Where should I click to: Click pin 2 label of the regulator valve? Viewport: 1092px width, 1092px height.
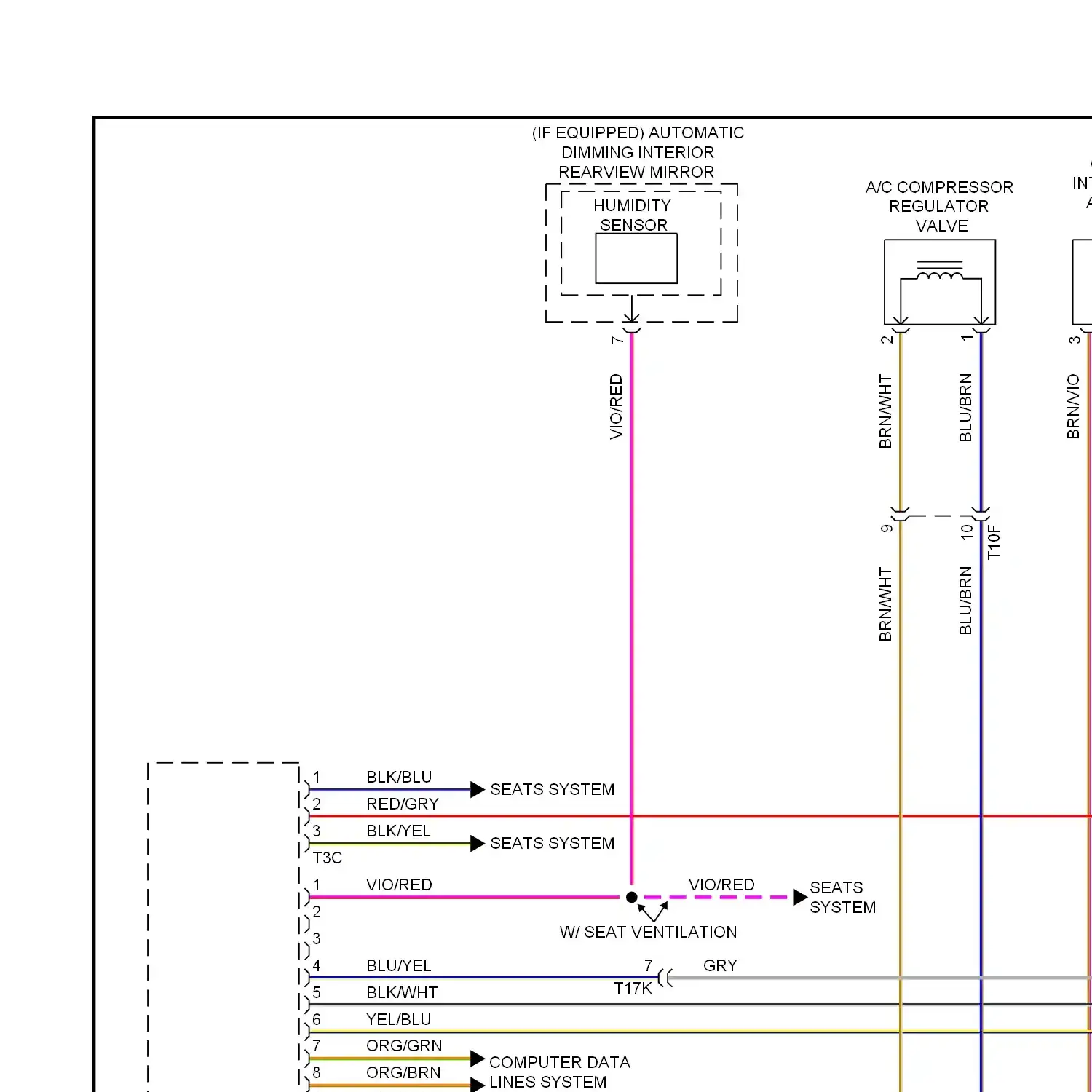887,339
